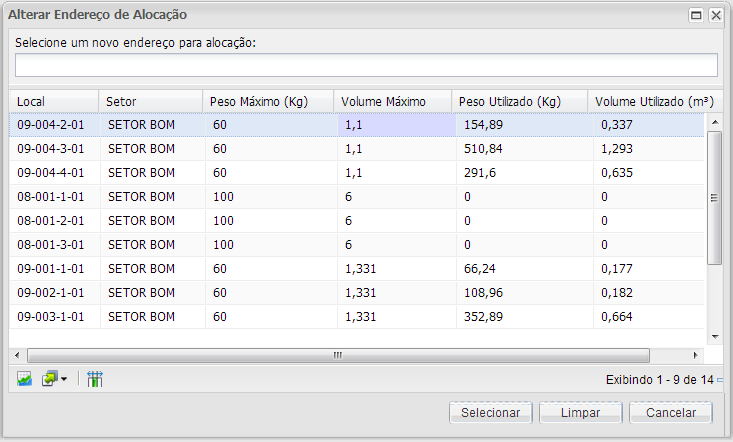
Task: Click the horizontal scrollbar thumb
Action: [338, 355]
